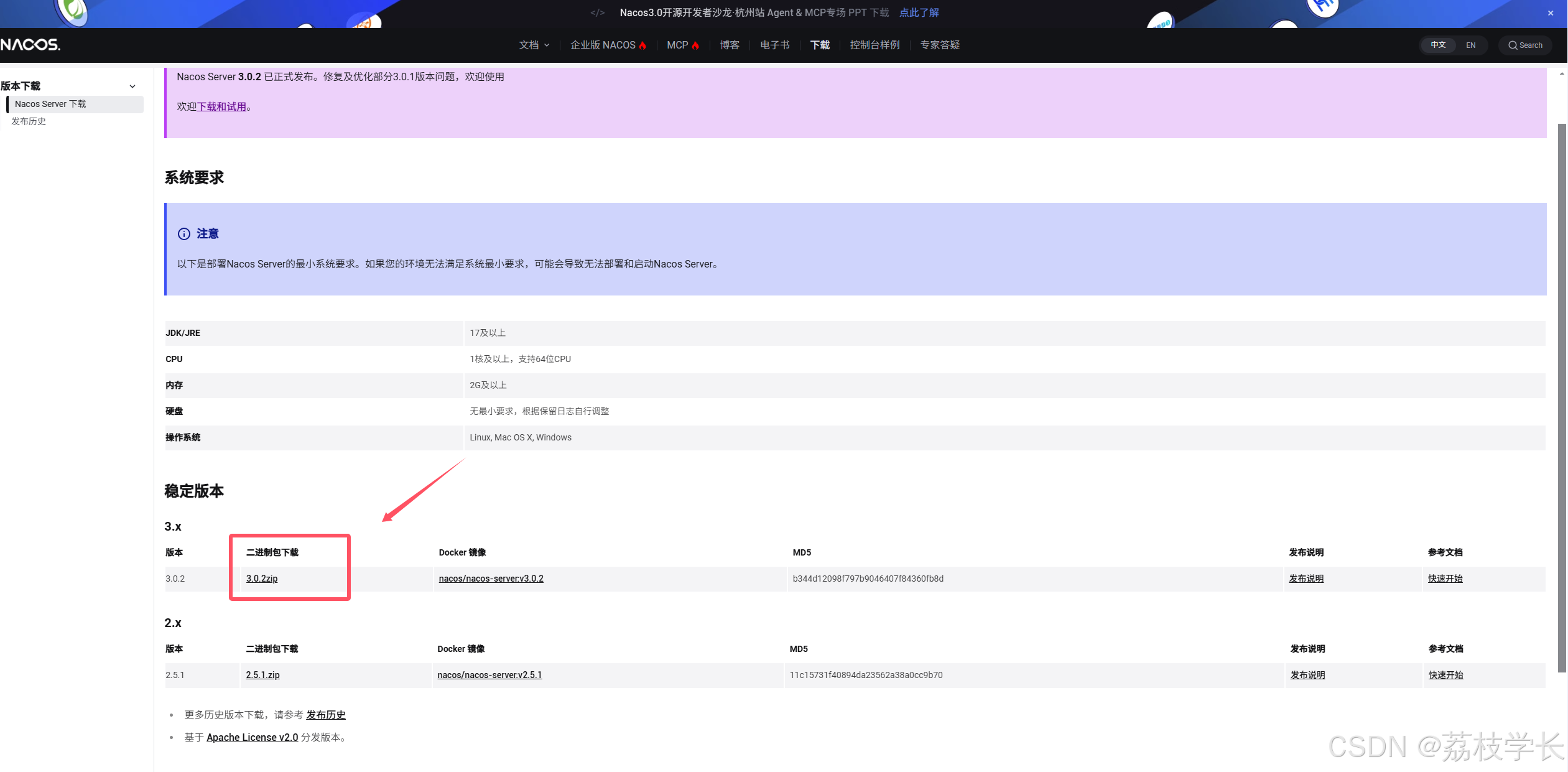Screen dimensions: 1568x772
Task: Open the nacos/nacos-server:v3.0.2 Docker image link
Action: pos(491,579)
